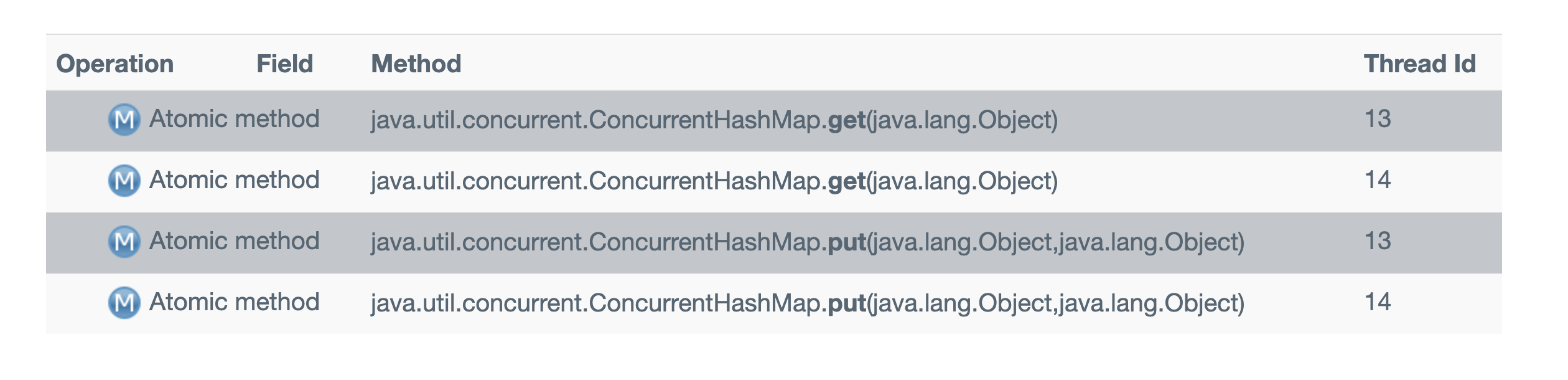Click thread id 13 in first row
Screen dimensions: 1568x380
(x=1377, y=119)
